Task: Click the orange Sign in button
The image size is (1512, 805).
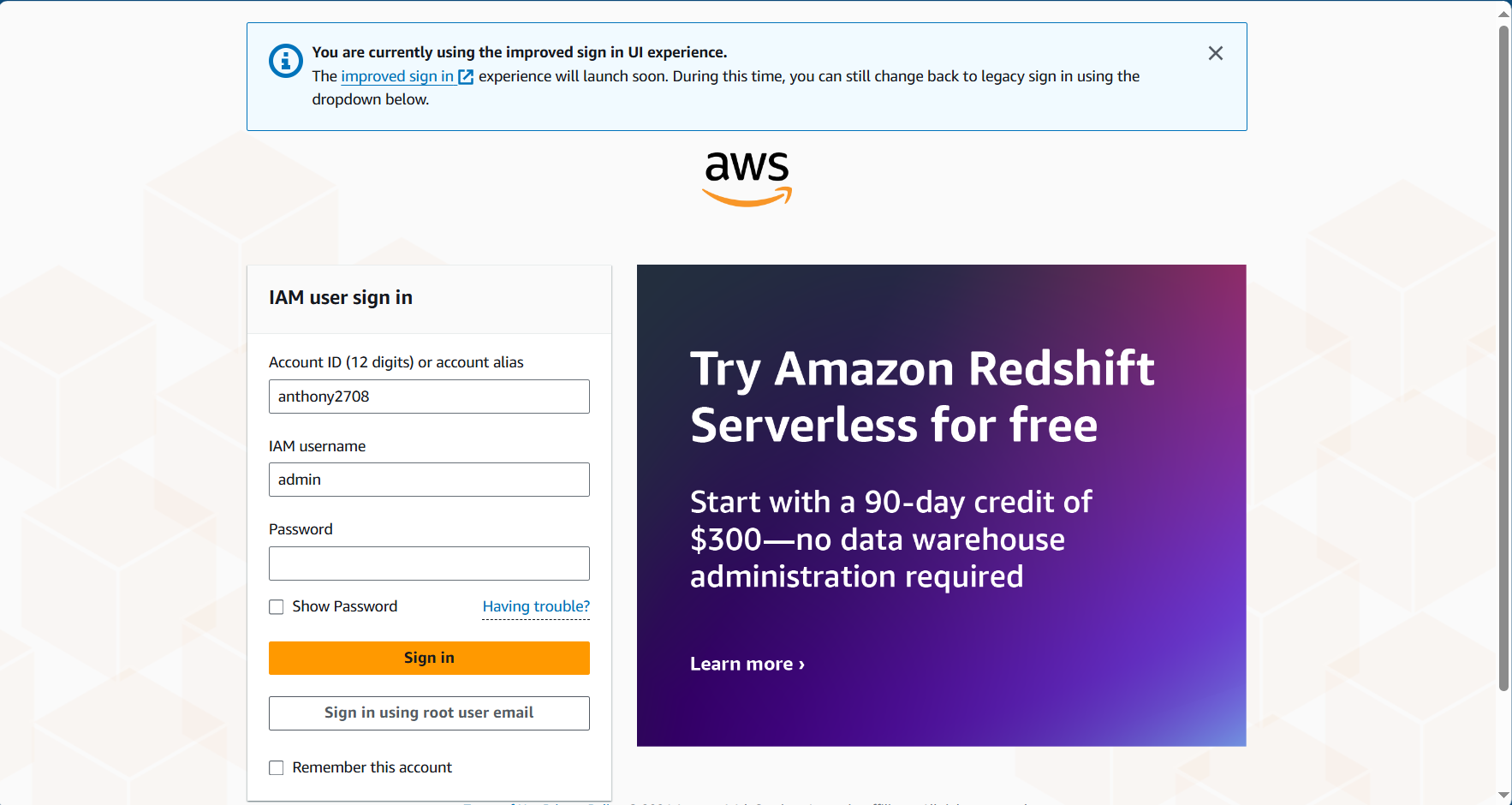Action: [429, 658]
